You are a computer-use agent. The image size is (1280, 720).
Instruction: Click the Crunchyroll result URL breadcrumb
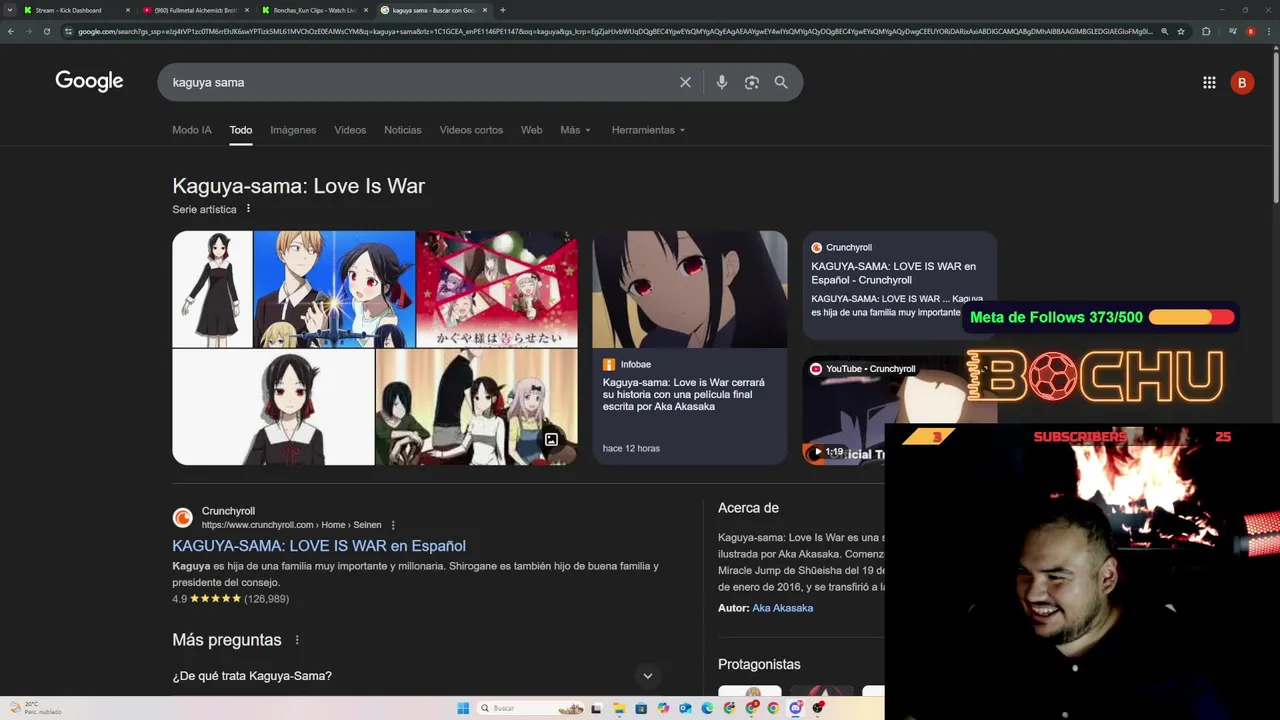tap(291, 525)
